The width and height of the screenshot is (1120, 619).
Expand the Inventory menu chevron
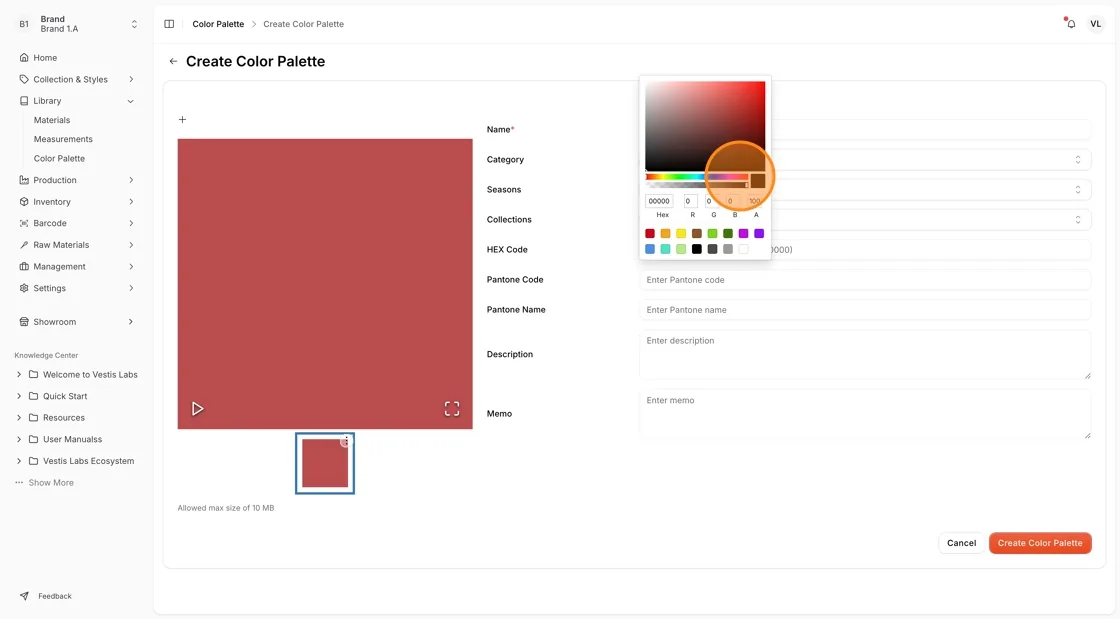coord(131,201)
